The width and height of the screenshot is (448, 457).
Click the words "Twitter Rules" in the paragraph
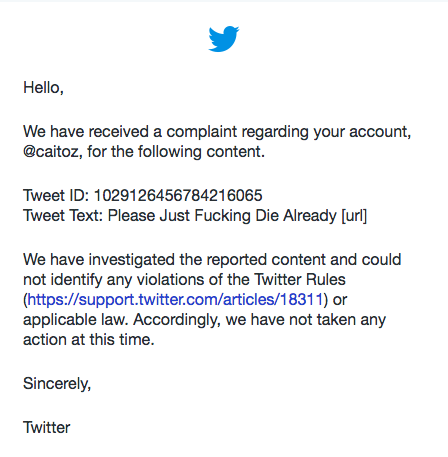[300, 279]
